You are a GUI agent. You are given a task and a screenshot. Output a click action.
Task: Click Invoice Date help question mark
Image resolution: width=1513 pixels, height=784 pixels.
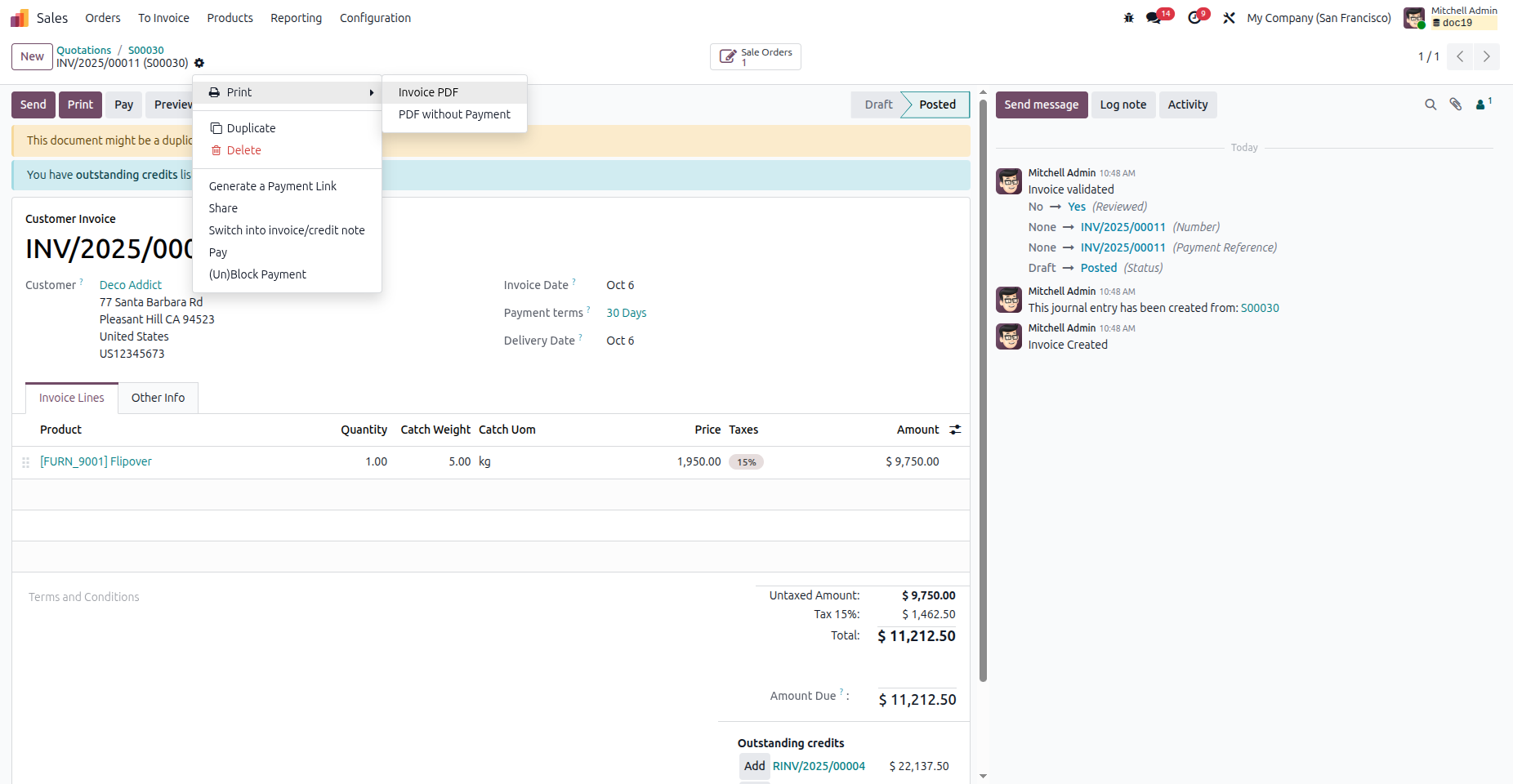tap(574, 282)
